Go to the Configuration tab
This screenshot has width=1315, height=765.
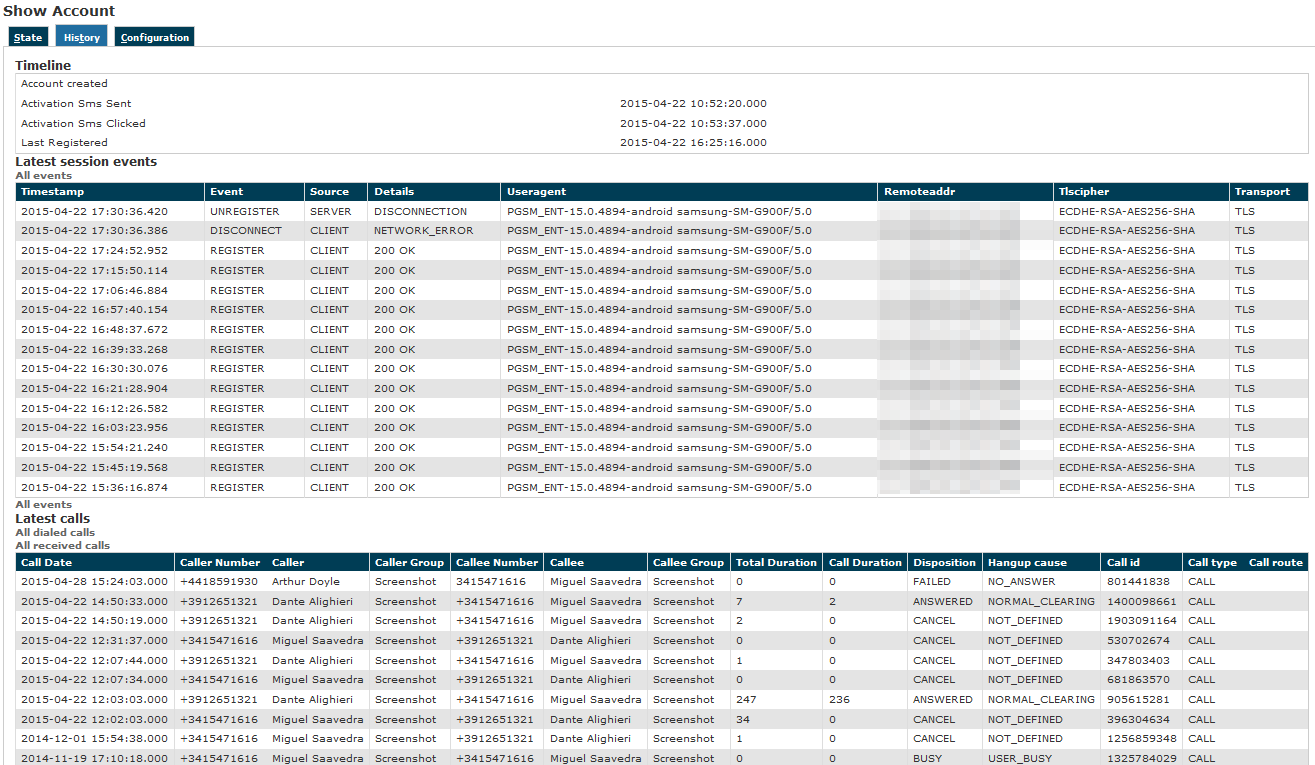pos(154,37)
